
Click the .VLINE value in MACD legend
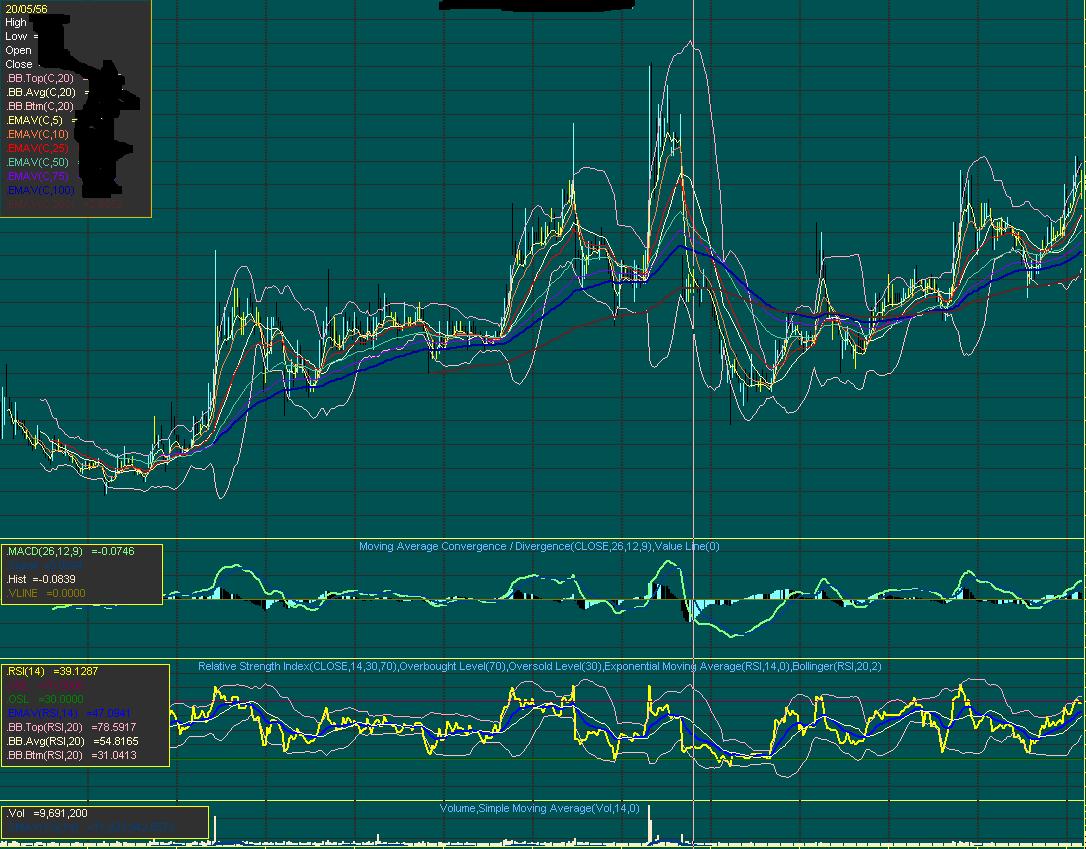(46, 593)
